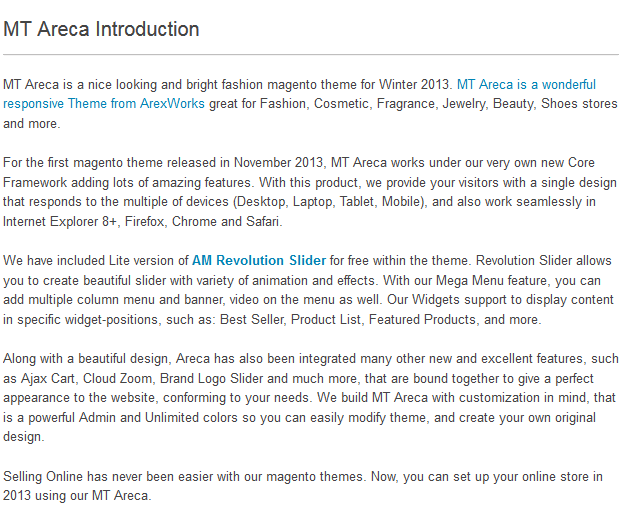
Task: Click the word "Firefox" in the browser list
Action: 144,221
